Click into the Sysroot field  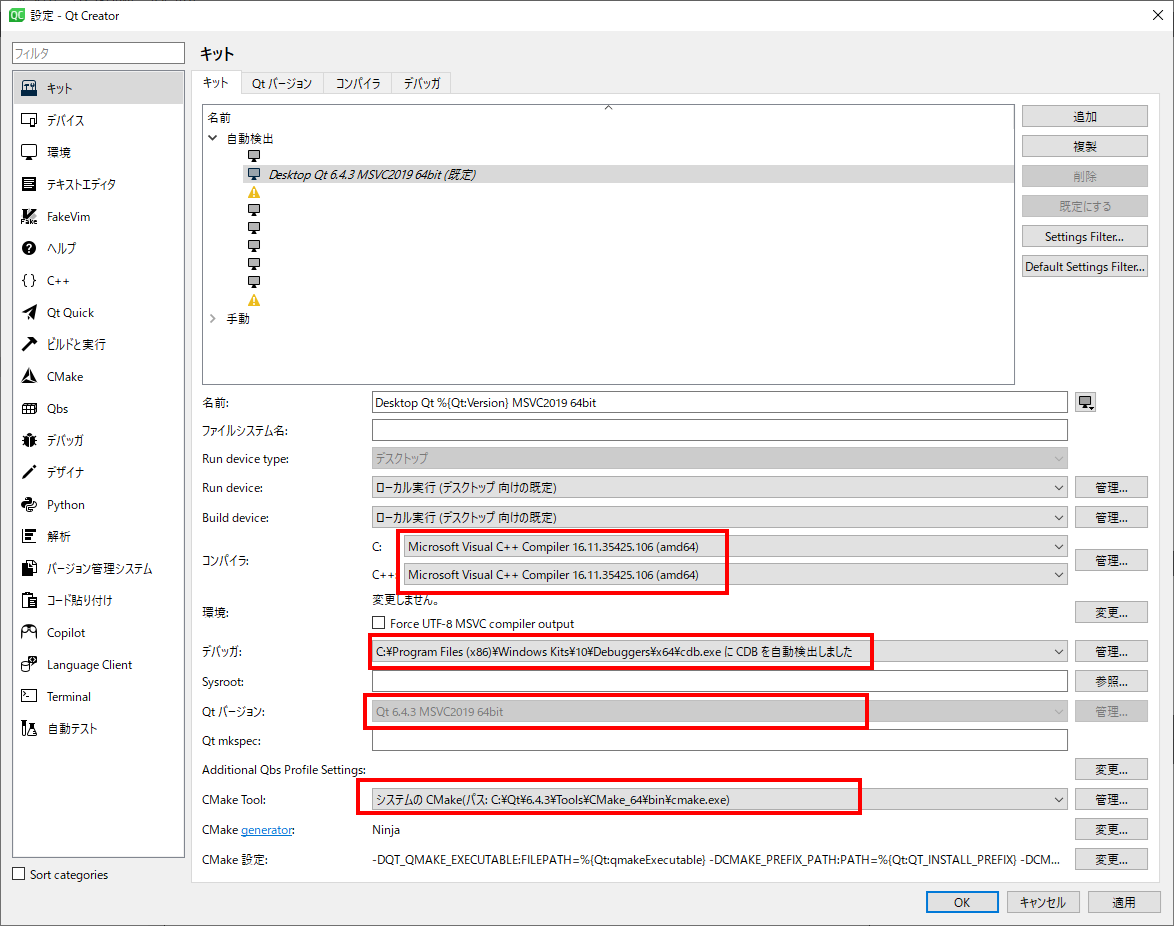tap(720, 681)
